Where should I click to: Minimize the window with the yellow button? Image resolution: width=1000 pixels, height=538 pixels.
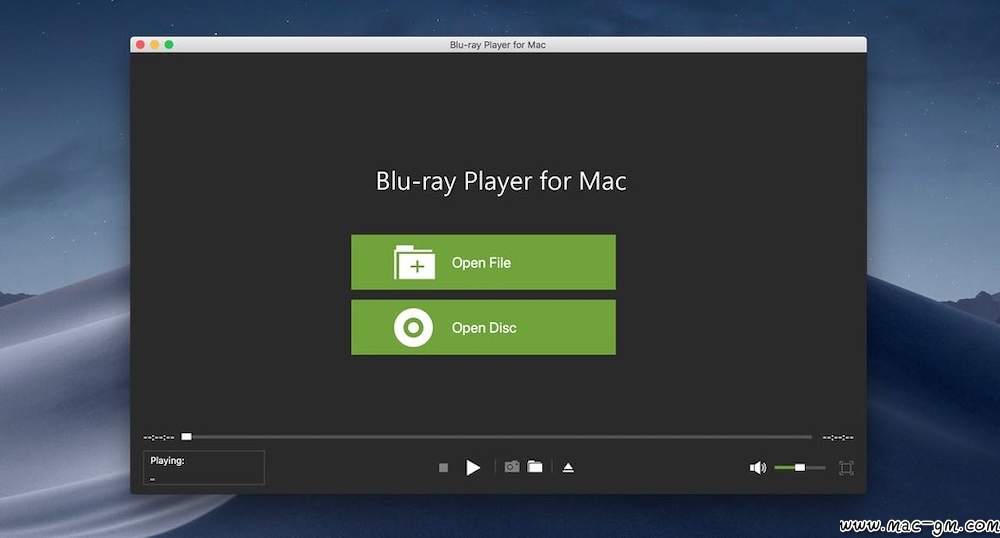(154, 45)
